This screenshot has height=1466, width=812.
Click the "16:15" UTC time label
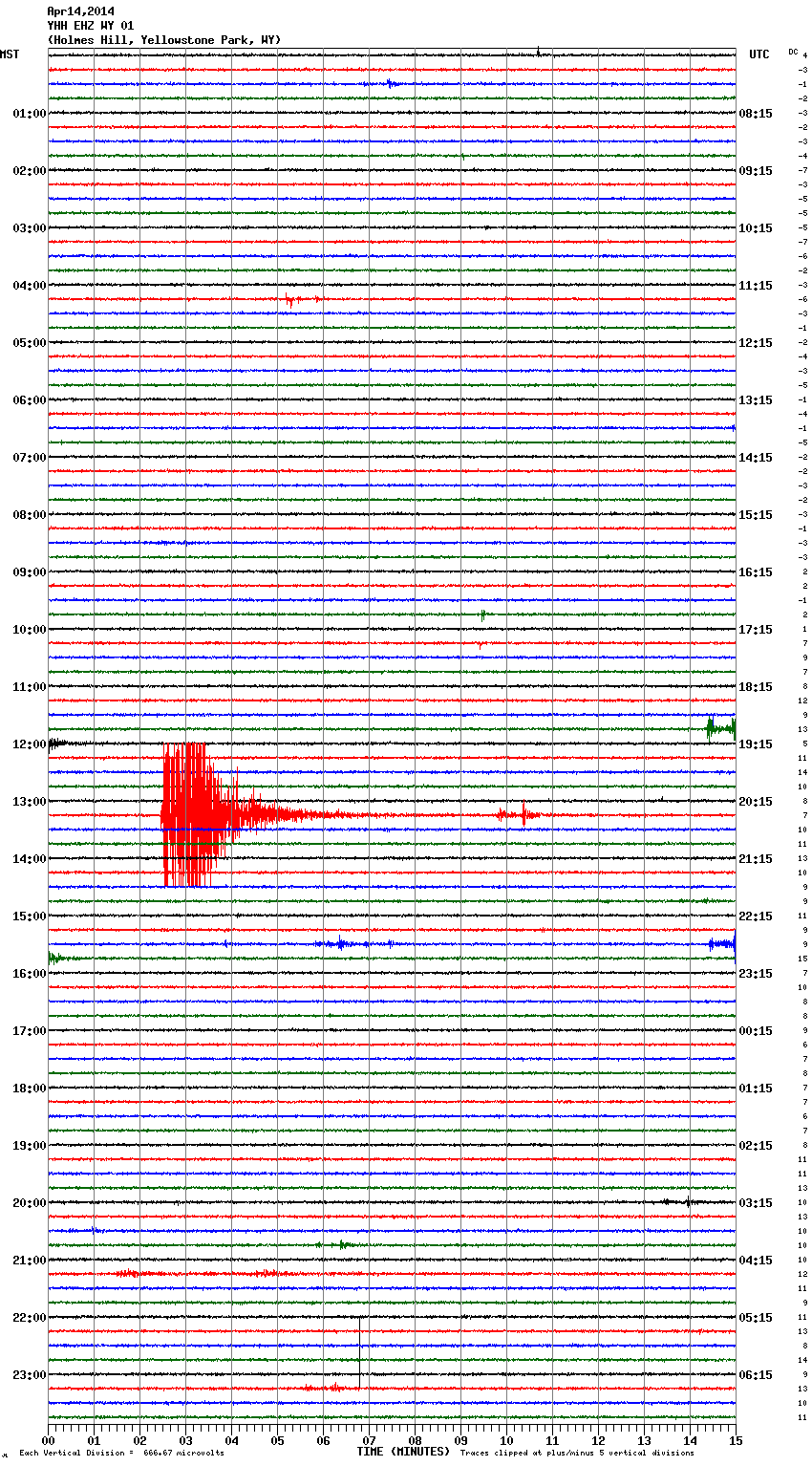point(756,572)
